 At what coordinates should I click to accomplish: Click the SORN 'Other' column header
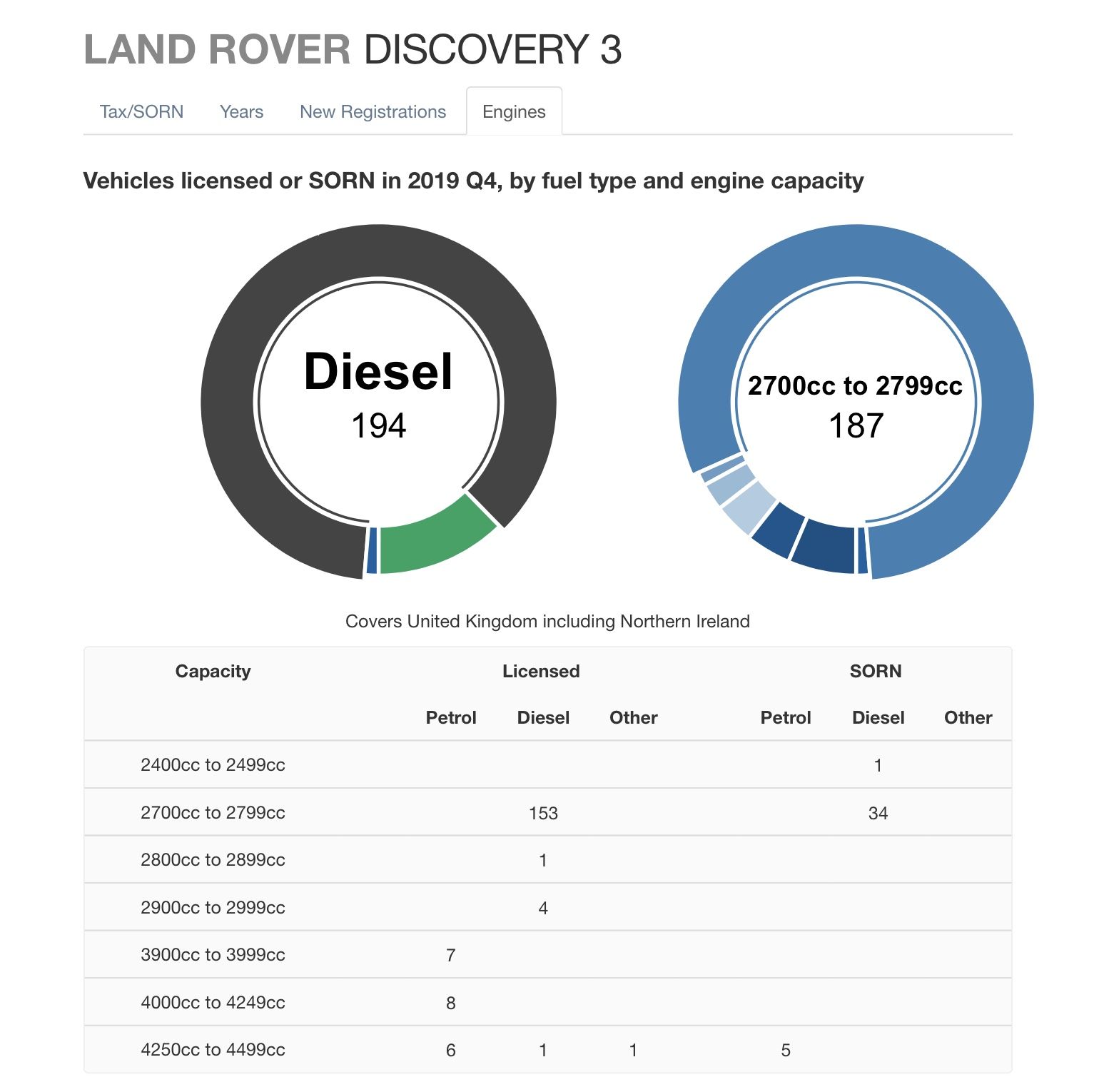pyautogui.click(x=968, y=717)
